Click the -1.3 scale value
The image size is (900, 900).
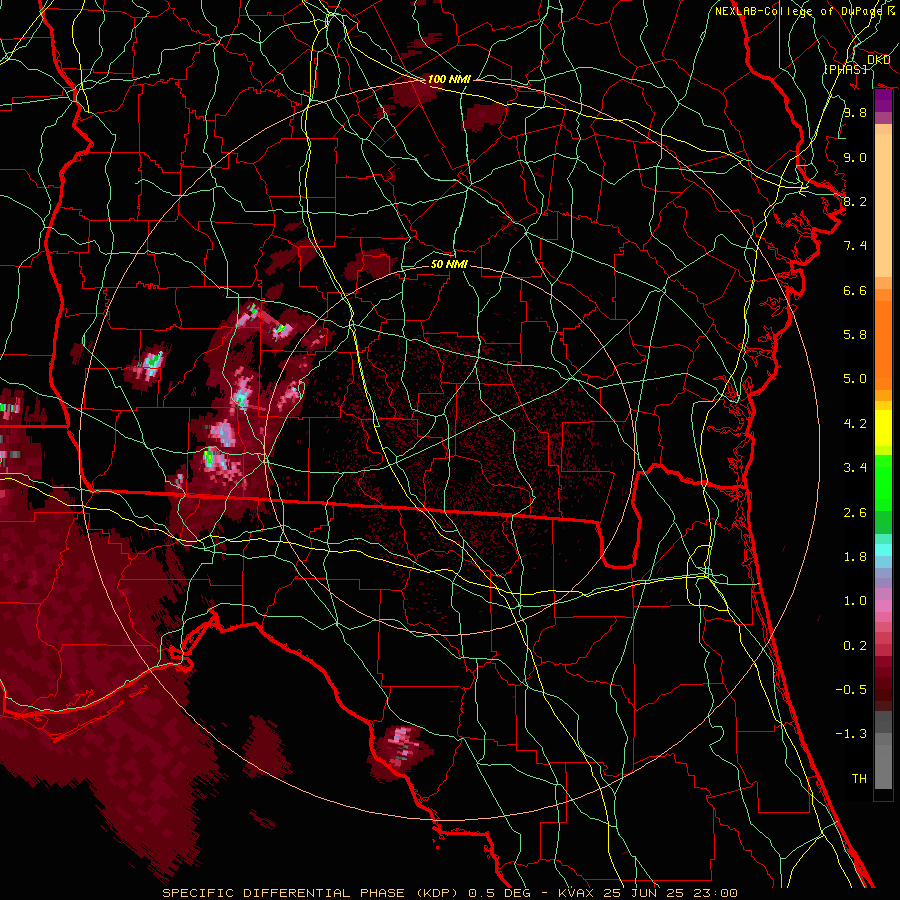coord(851,734)
